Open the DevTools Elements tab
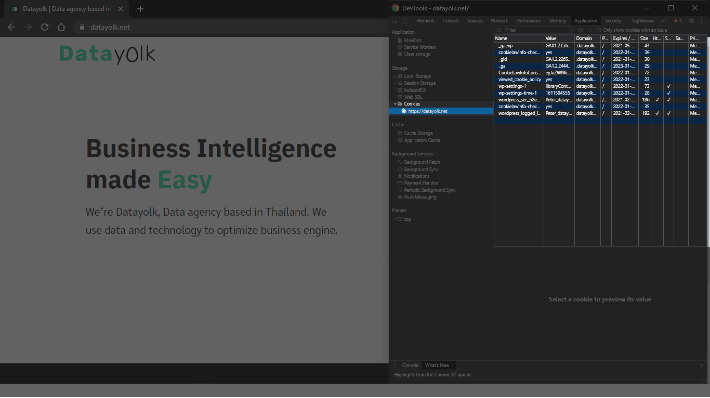 [426, 21]
